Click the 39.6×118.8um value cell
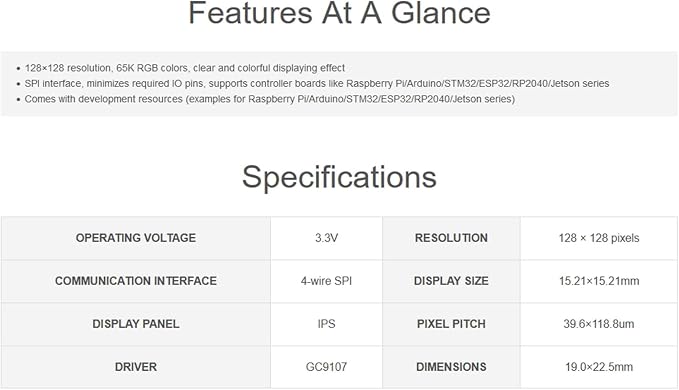 (x=599, y=324)
